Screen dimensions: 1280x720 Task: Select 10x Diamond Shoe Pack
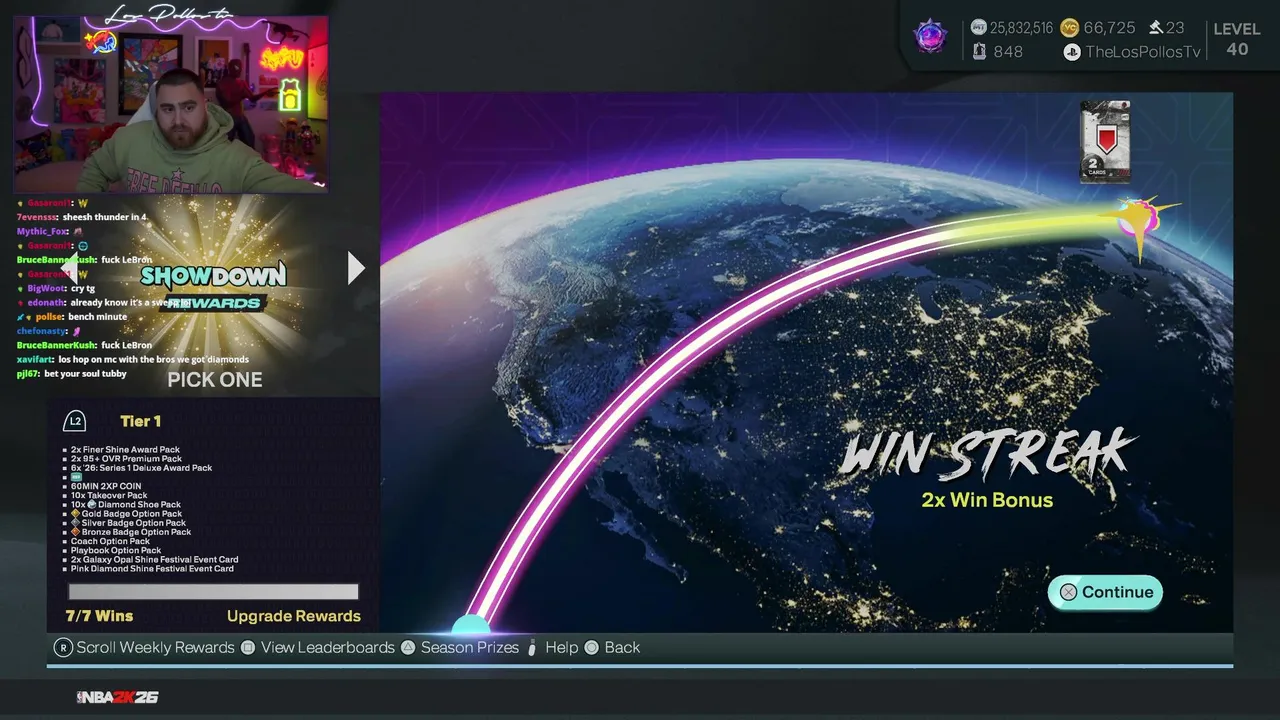(126, 505)
